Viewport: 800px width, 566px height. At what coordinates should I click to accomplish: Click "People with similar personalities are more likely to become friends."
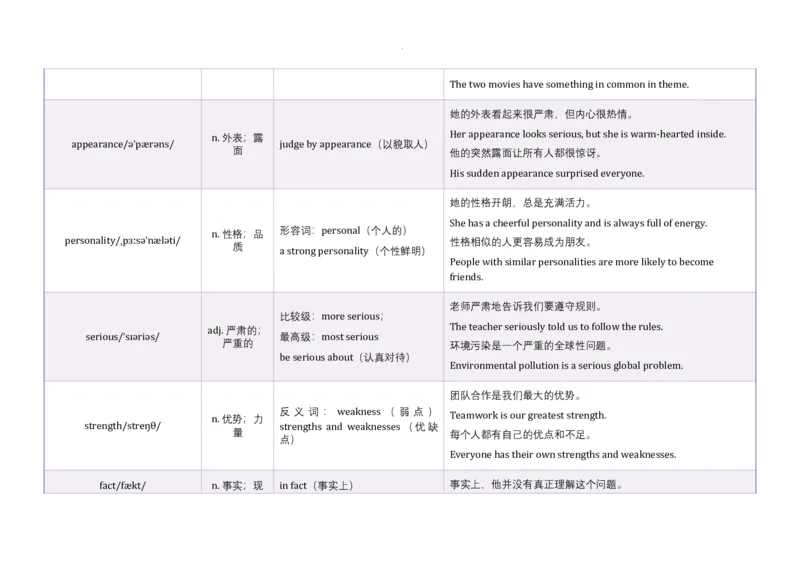click(582, 269)
